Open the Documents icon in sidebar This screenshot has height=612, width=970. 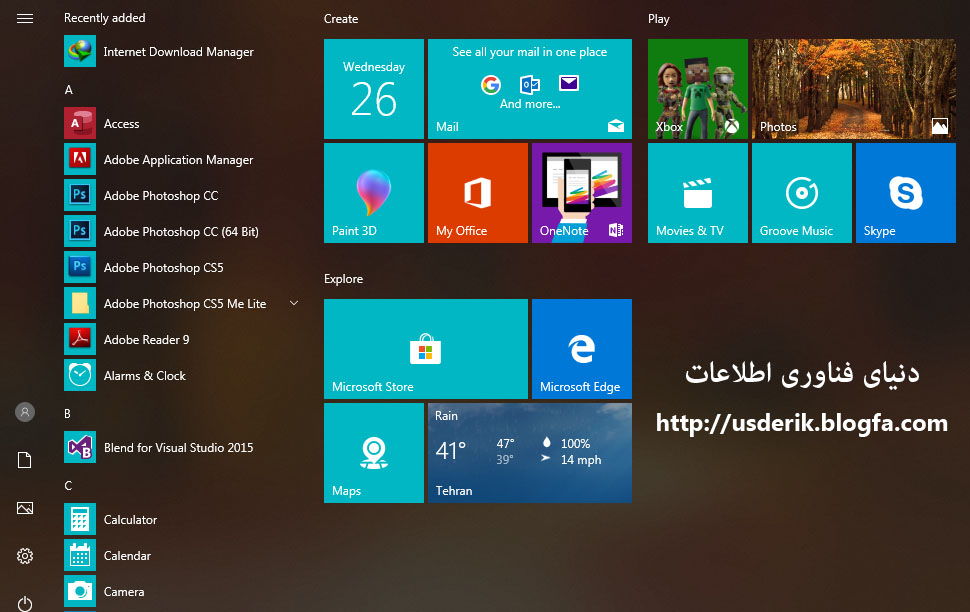point(25,460)
